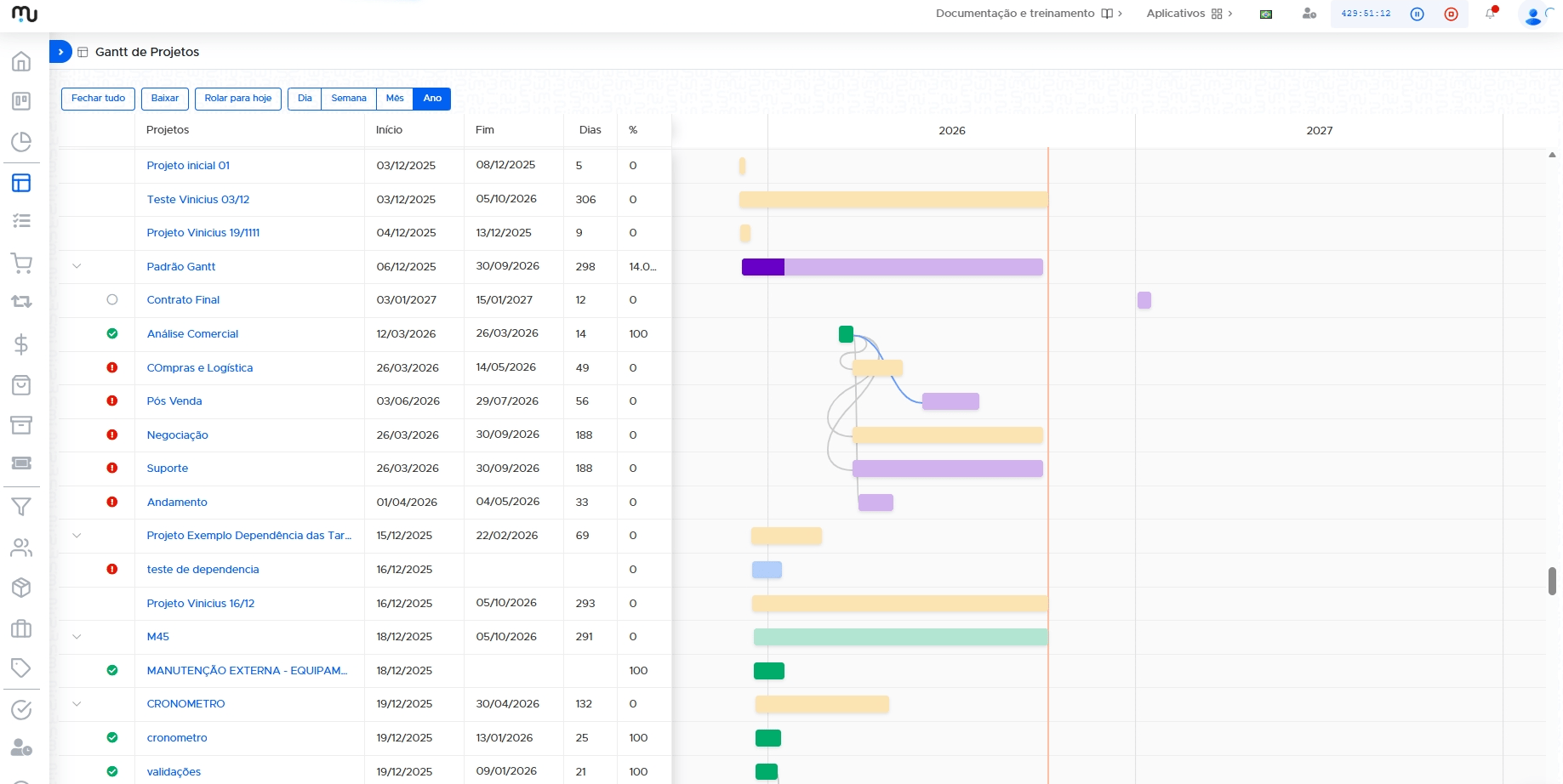Viewport: 1563px width, 784px height.
Task: Open the pie chart reports icon
Action: click(21, 141)
